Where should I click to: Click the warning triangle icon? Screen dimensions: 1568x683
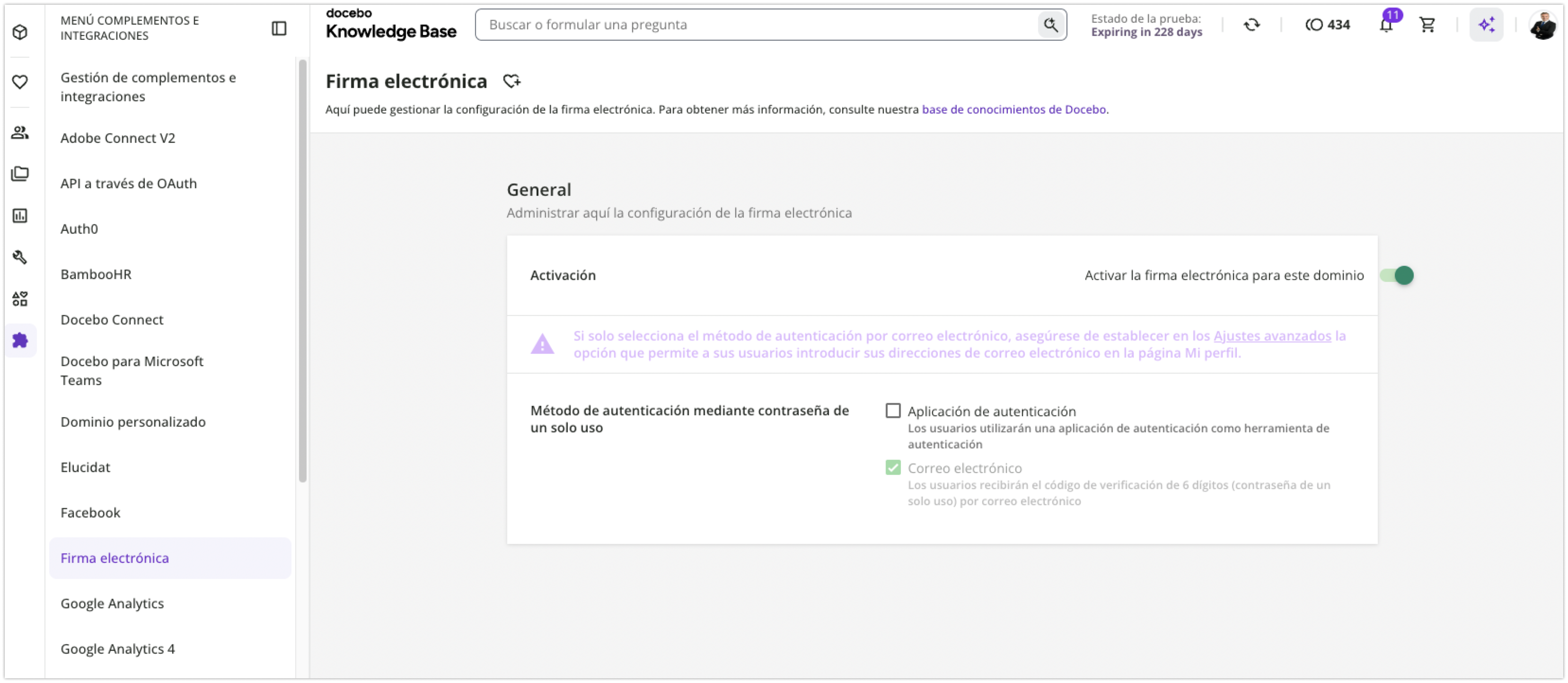click(x=542, y=344)
